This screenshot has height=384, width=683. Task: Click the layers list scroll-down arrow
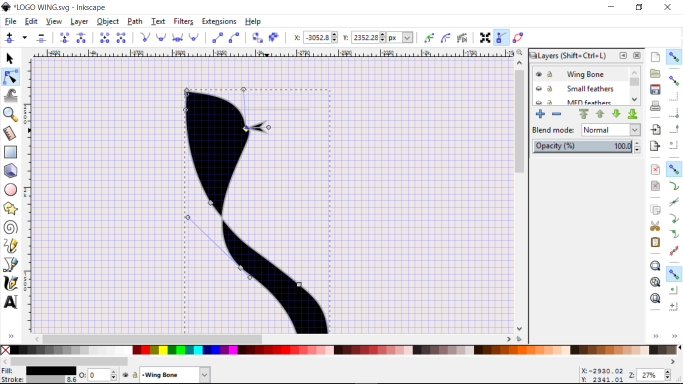(634, 100)
